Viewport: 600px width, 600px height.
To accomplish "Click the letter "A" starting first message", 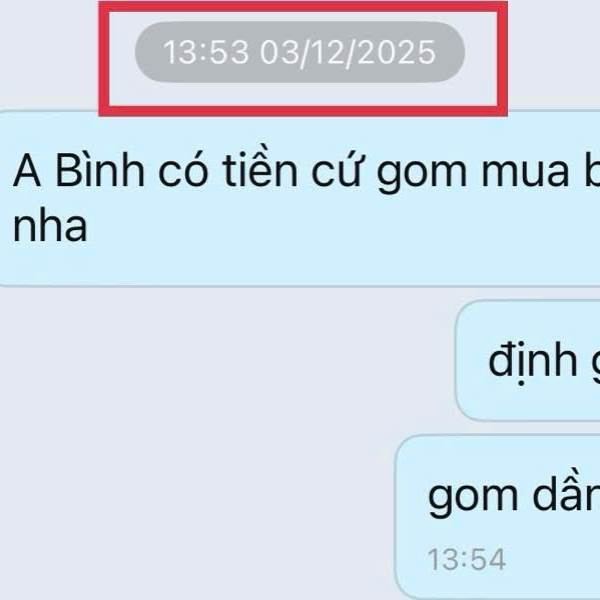I will click(27, 170).
